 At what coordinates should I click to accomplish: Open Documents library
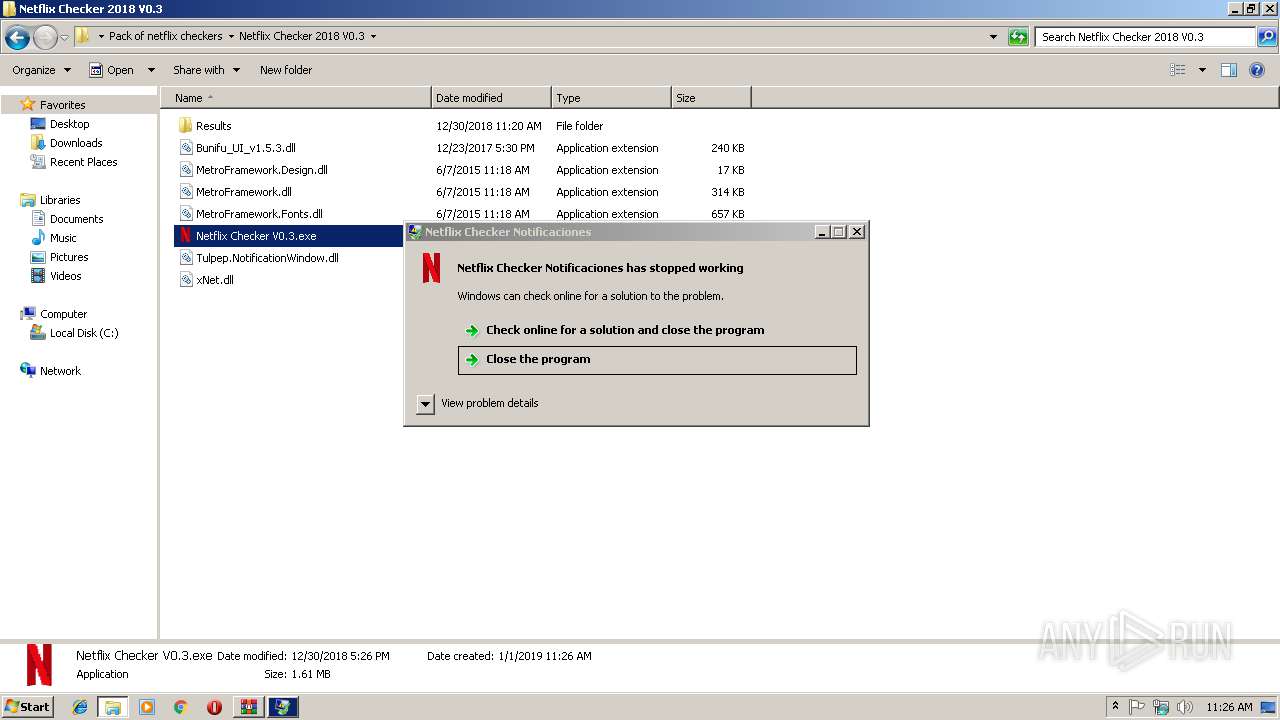click(x=76, y=219)
